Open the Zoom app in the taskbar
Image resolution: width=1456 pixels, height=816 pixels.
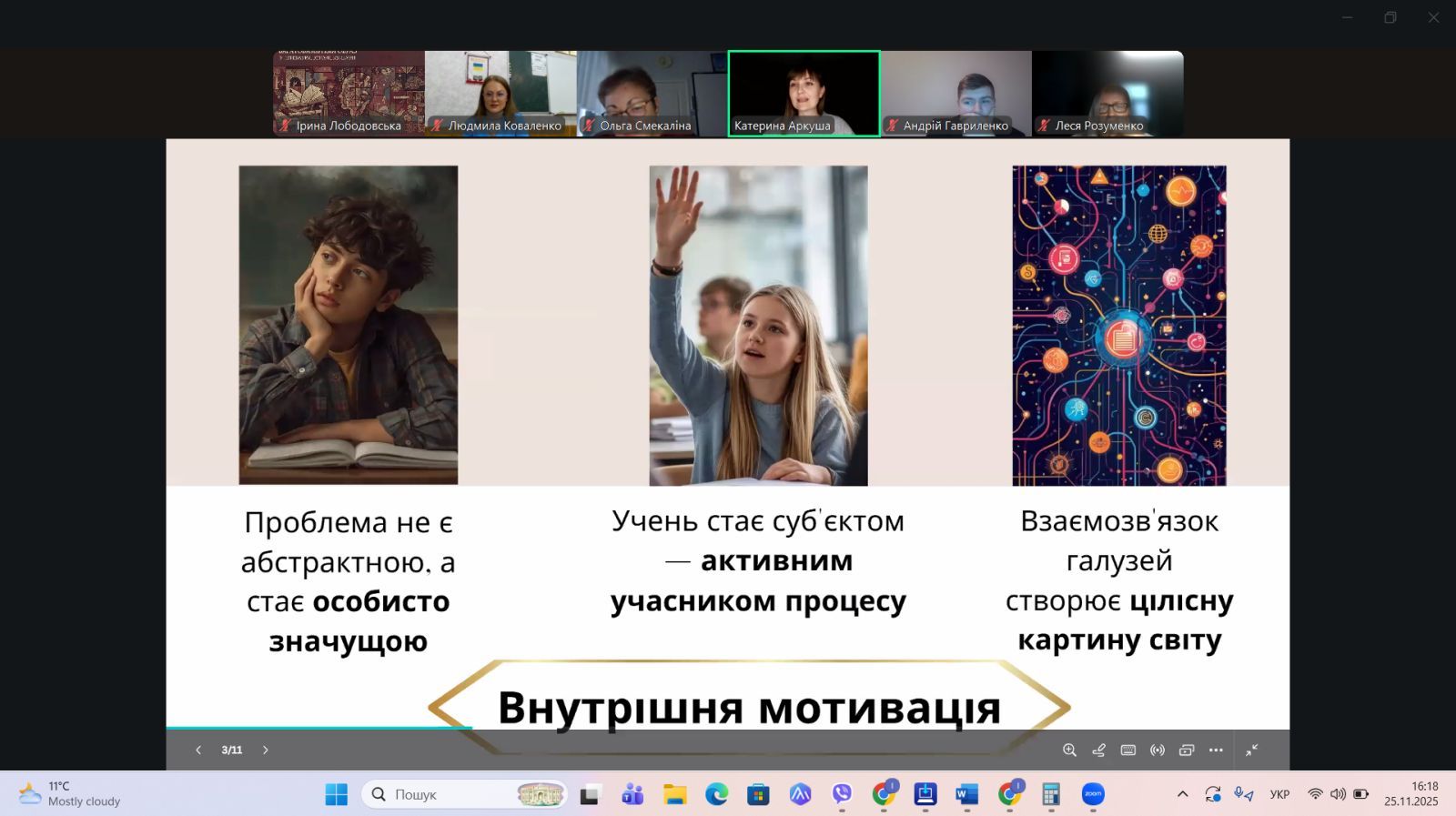(1093, 794)
